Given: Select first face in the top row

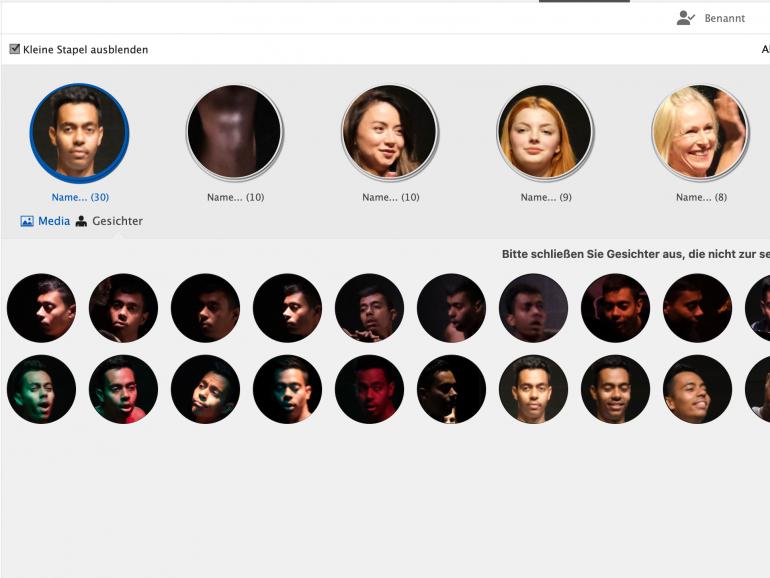Looking at the screenshot, I should pyautogui.click(x=41, y=308).
